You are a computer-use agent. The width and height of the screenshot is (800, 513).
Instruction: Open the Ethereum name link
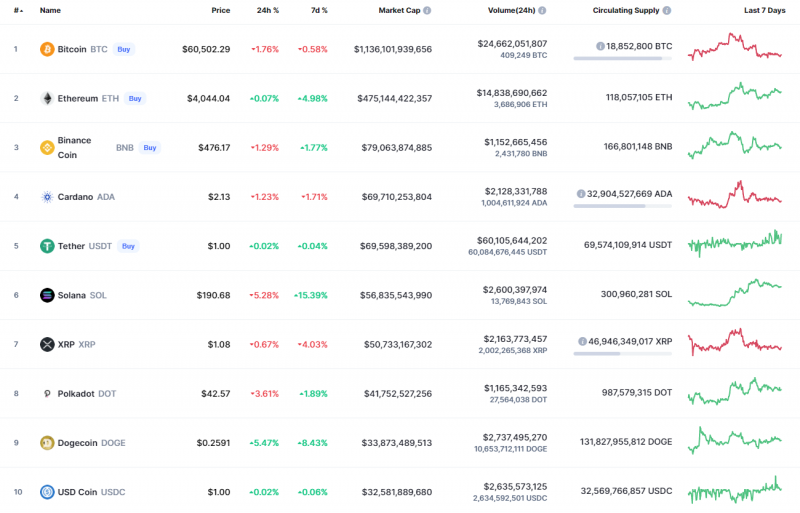pyautogui.click(x=78, y=99)
